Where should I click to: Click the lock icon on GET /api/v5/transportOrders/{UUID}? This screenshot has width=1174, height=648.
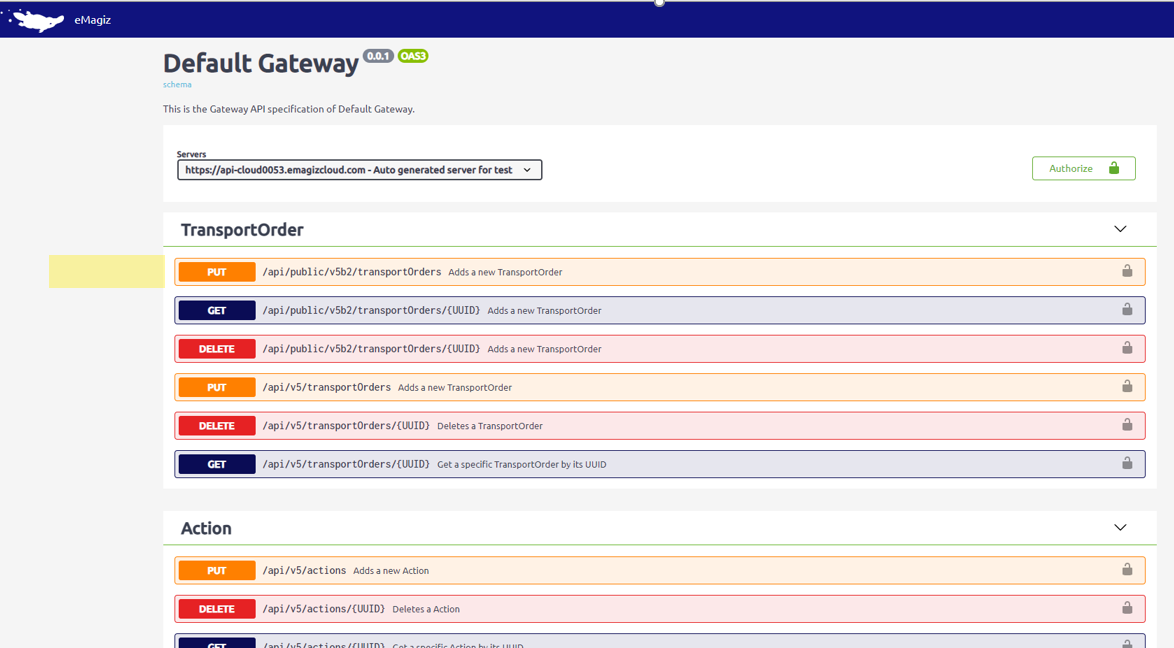point(1128,463)
